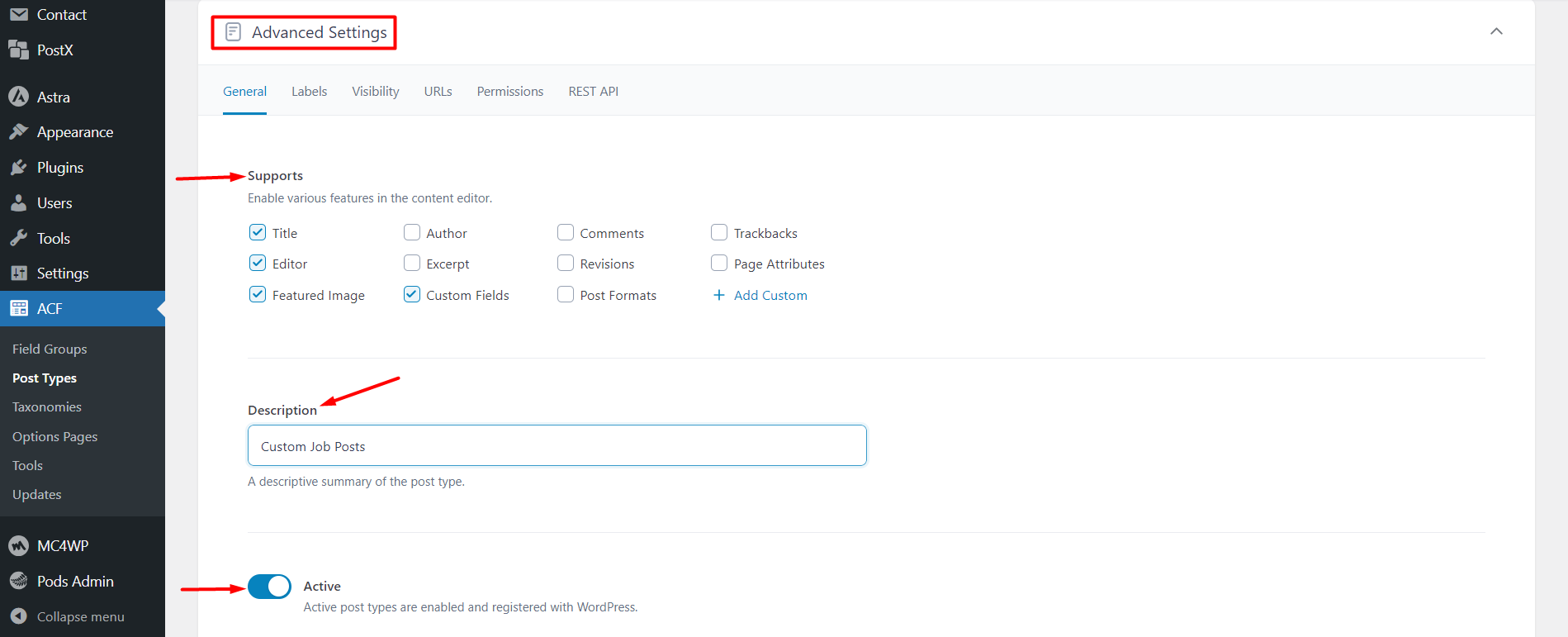Click the Pods Admin icon
This screenshot has height=637, width=1568.
pyautogui.click(x=18, y=581)
